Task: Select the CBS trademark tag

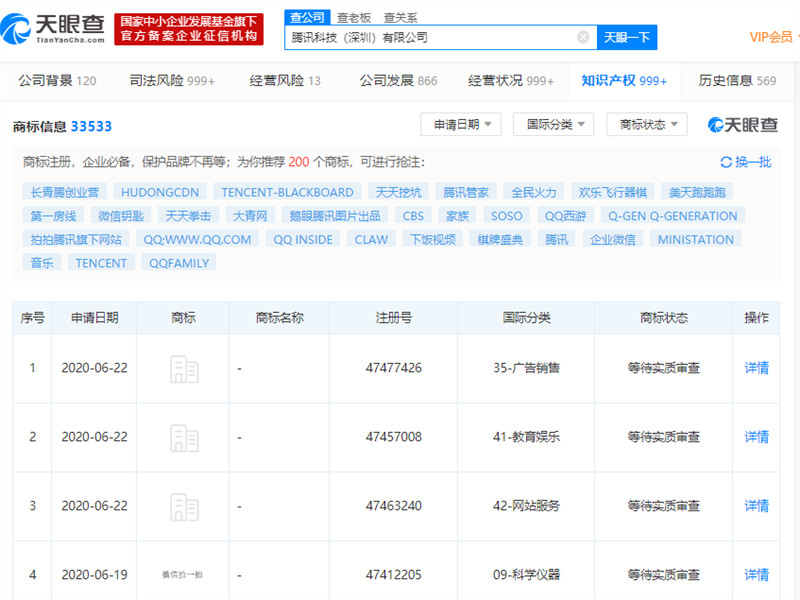Action: pos(413,216)
